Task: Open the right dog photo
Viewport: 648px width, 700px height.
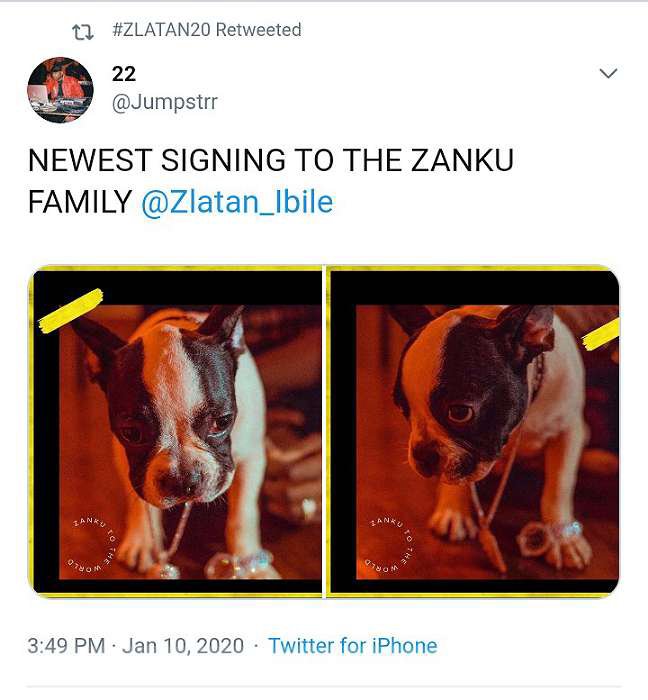Action: point(473,432)
